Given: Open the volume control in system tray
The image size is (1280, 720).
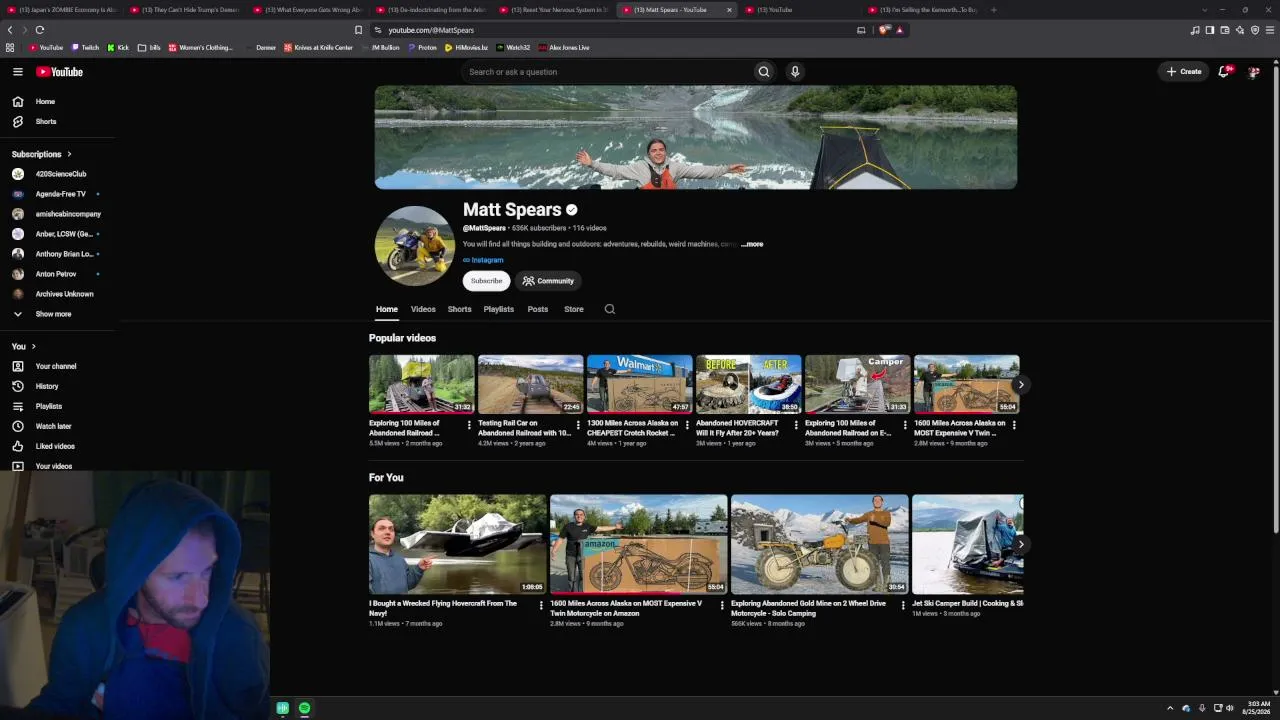Looking at the screenshot, I should click(1230, 708).
